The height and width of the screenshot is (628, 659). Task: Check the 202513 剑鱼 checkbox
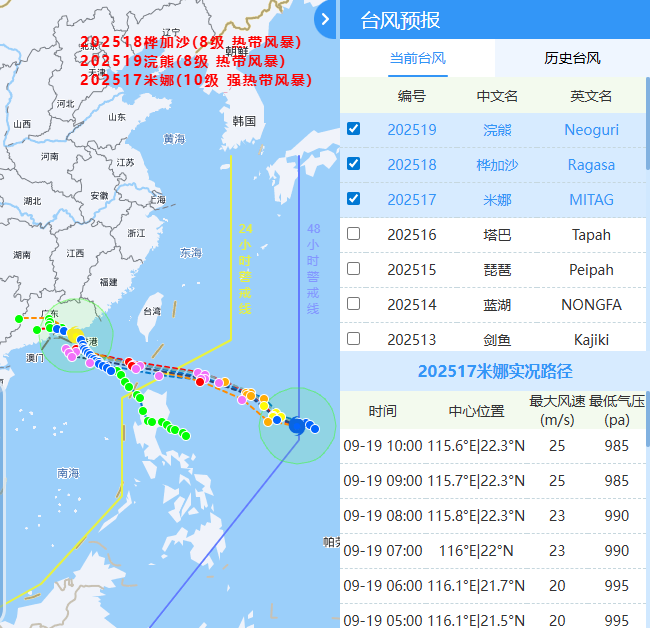click(x=353, y=338)
